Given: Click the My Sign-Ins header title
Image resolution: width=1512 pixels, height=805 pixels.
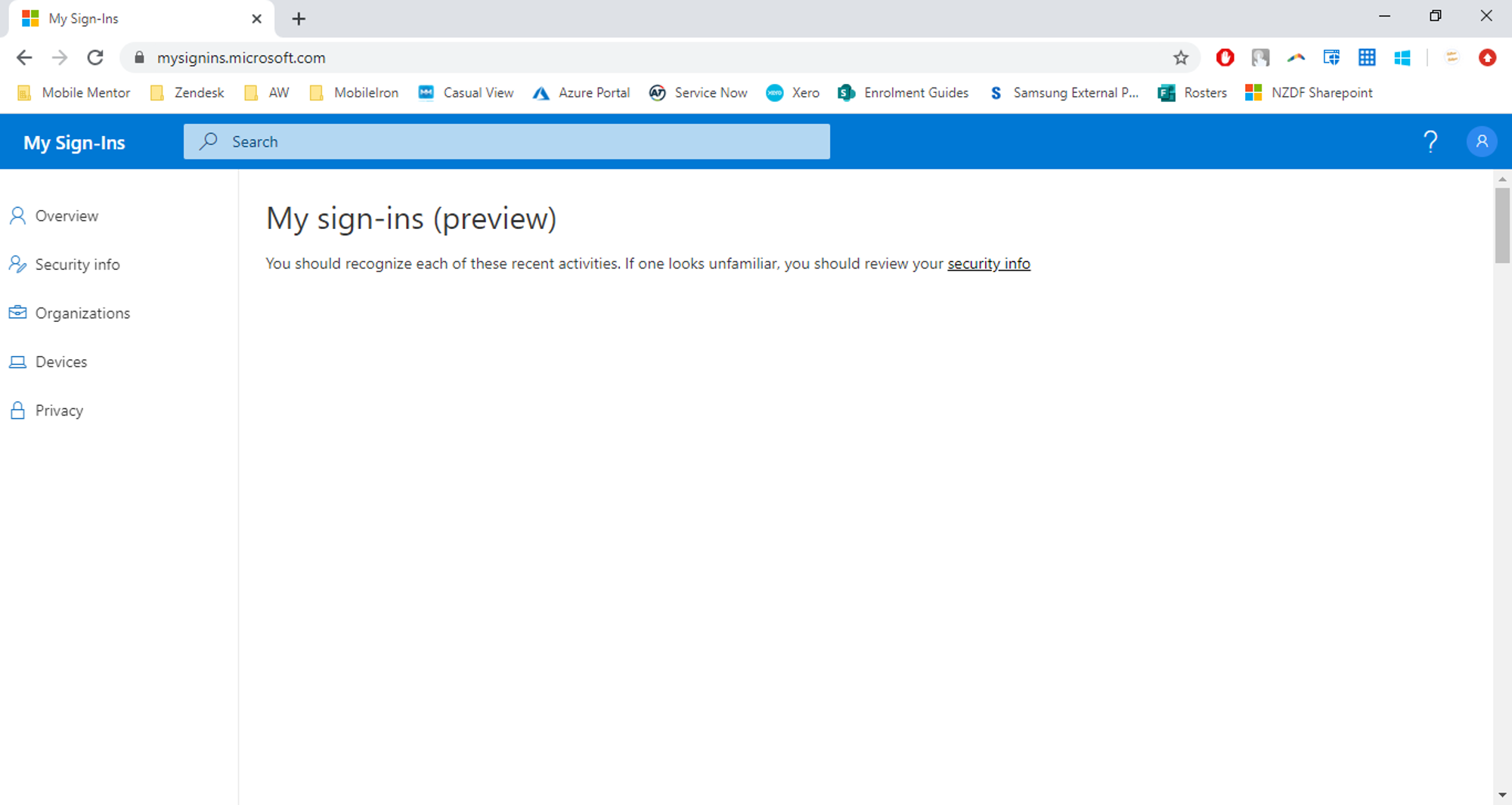Looking at the screenshot, I should [74, 143].
